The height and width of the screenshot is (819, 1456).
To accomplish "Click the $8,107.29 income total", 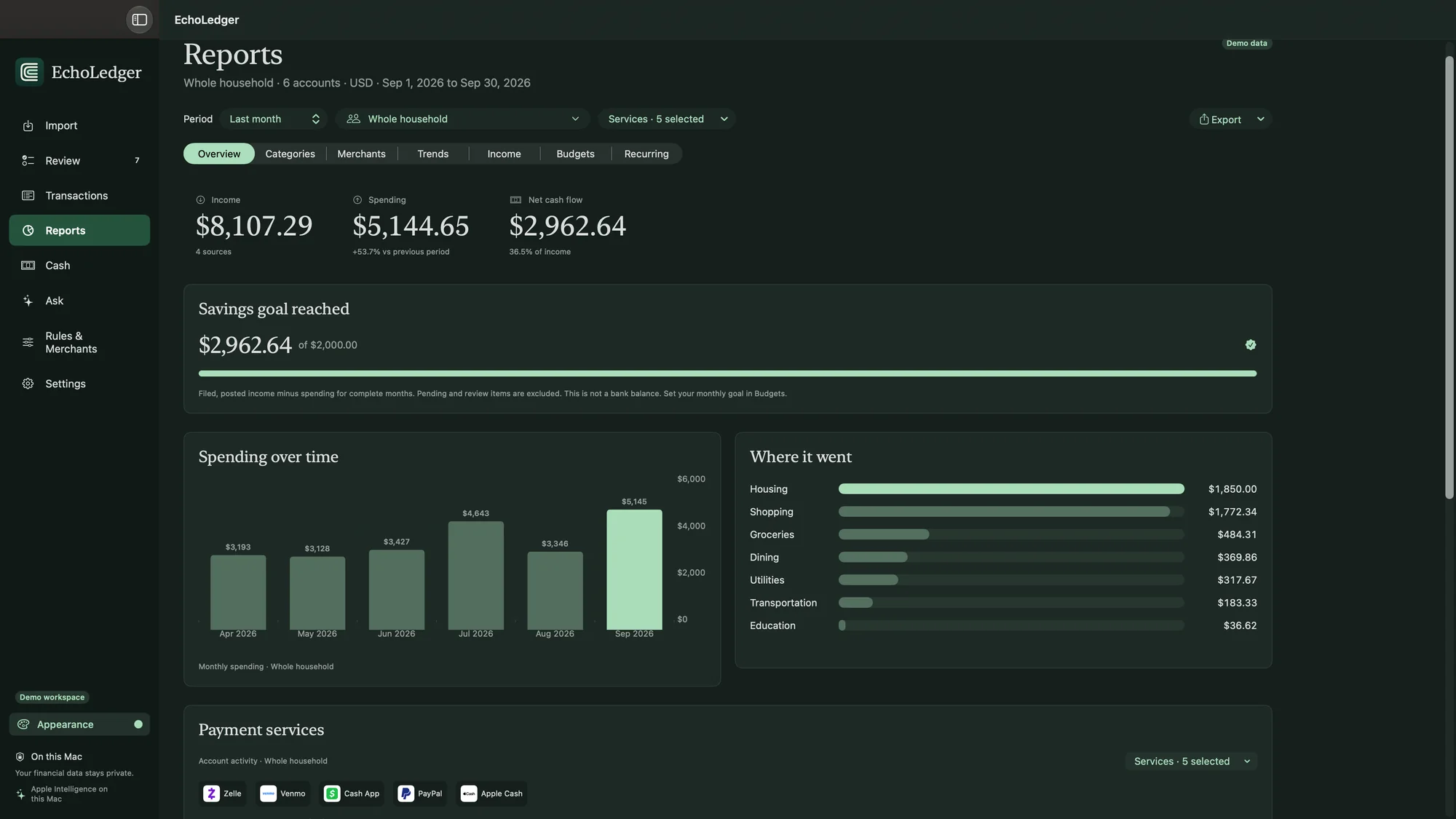I will [254, 226].
